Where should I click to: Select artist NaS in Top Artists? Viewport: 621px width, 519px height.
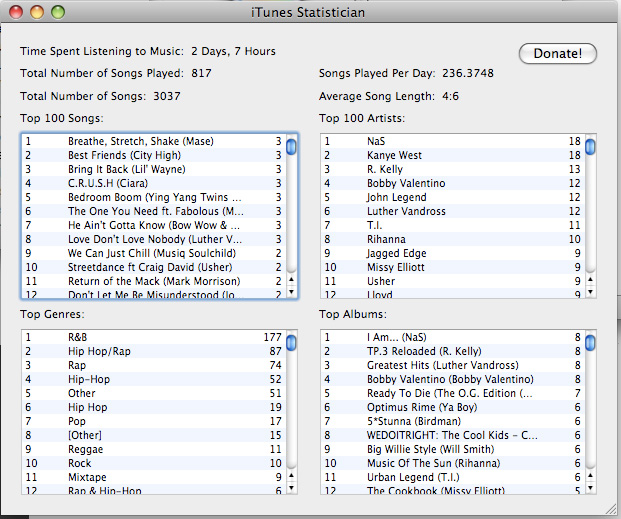(453, 141)
